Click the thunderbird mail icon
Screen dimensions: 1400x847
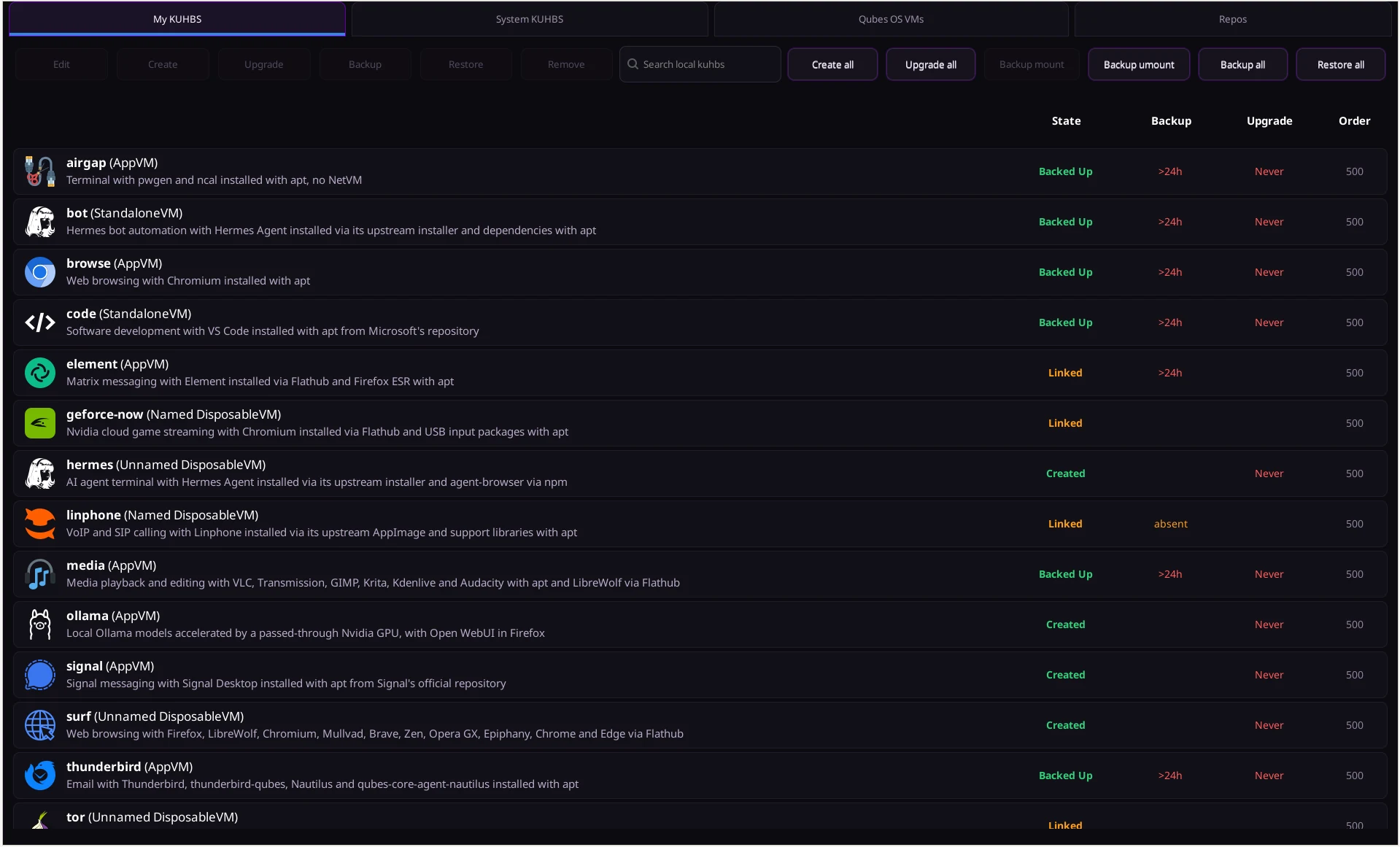pos(40,776)
